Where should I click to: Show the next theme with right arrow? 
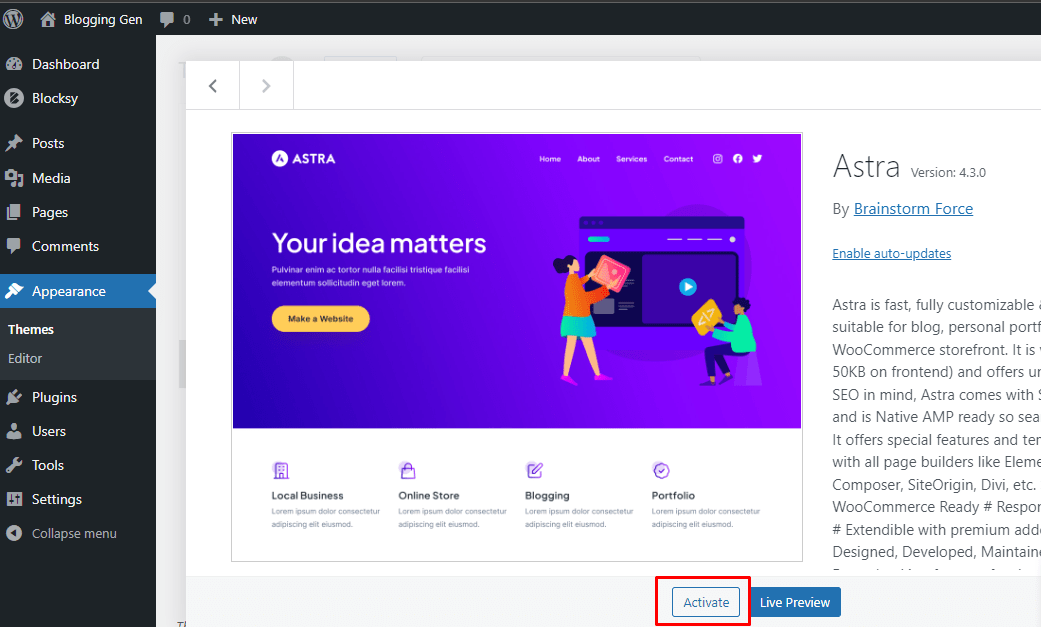(x=266, y=85)
